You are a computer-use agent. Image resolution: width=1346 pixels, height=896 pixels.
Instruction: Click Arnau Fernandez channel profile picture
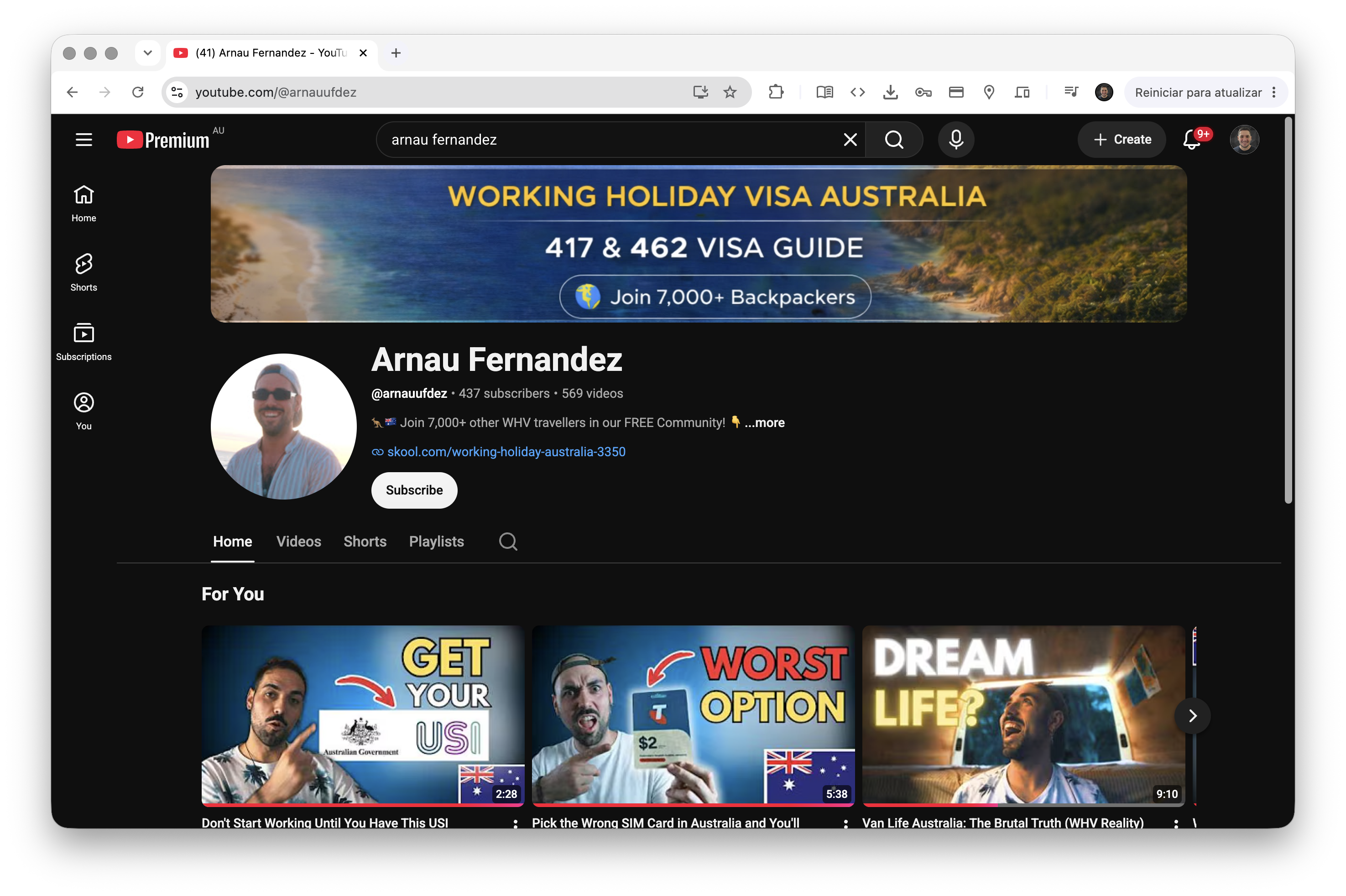(x=283, y=426)
